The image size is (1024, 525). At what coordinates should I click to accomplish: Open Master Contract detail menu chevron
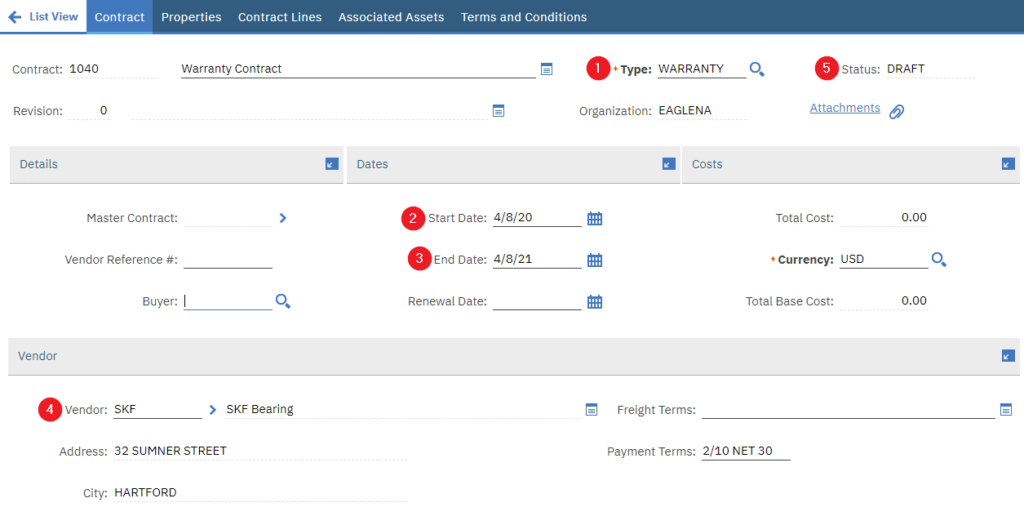click(283, 218)
